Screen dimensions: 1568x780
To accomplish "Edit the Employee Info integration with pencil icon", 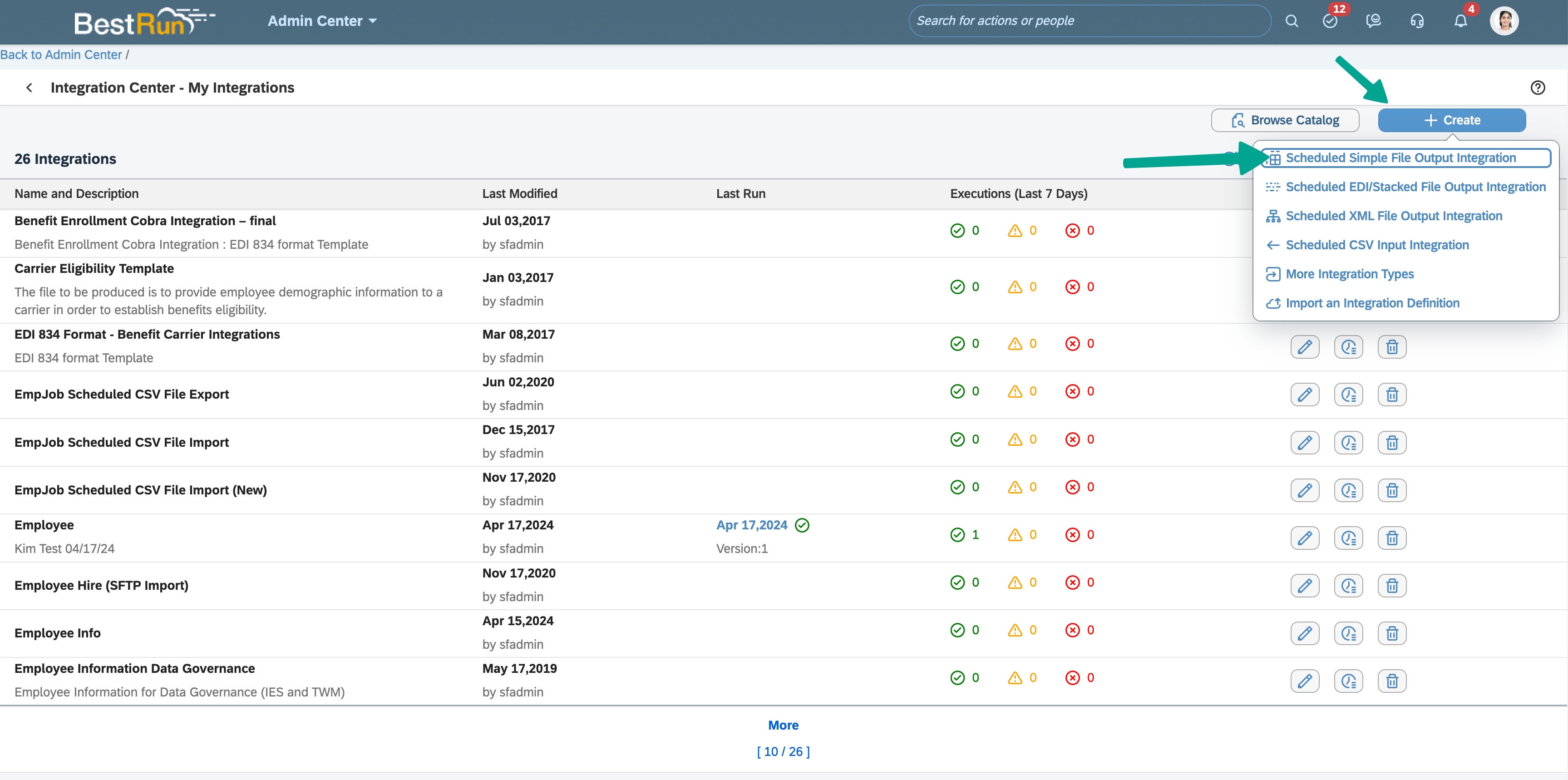I will (1304, 633).
